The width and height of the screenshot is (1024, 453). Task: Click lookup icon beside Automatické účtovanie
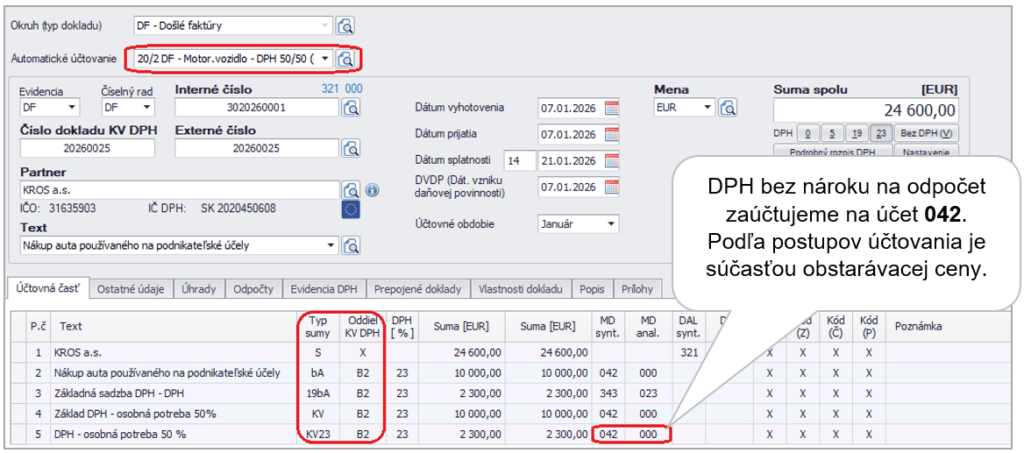(346, 59)
